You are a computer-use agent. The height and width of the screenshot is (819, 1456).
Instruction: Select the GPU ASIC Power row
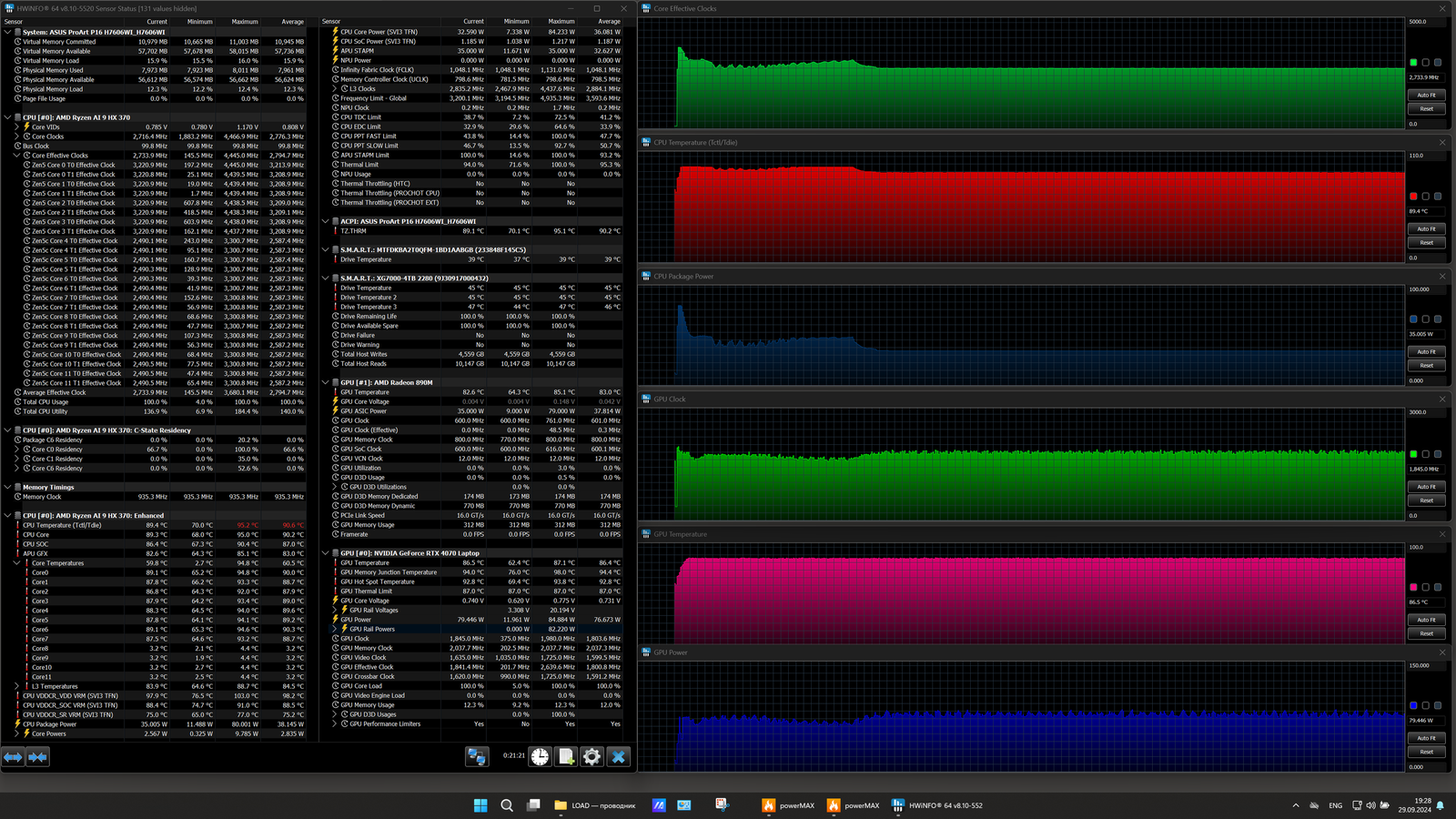point(478,411)
